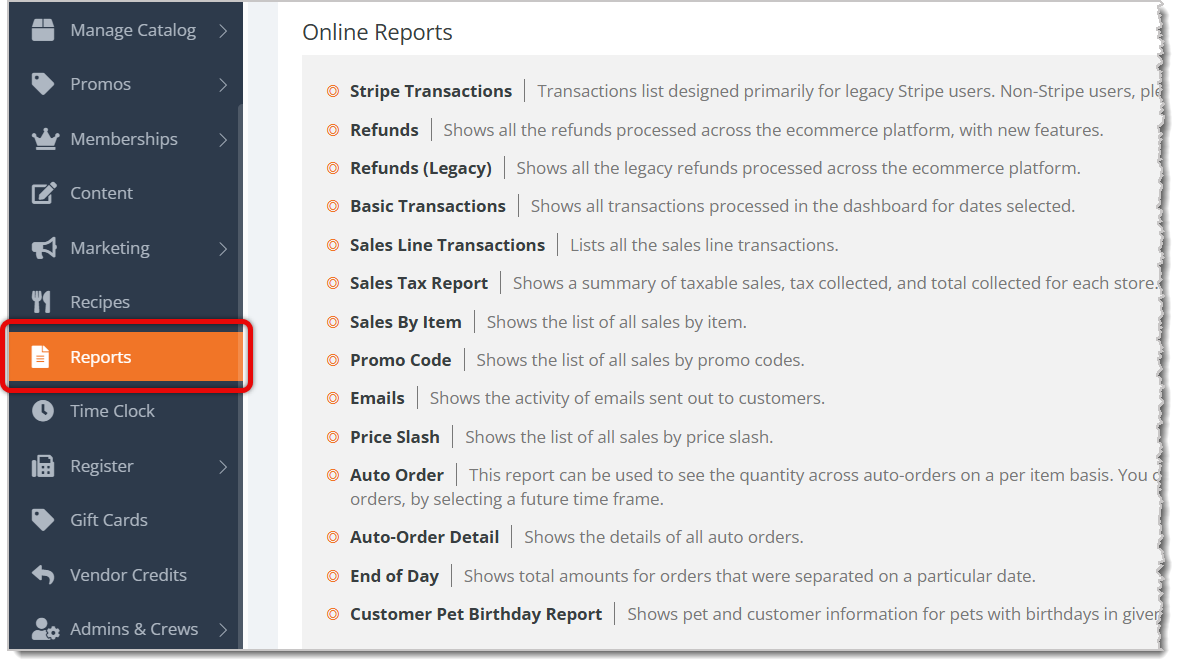1180x666 pixels.
Task: Click the Promos tag icon
Action: point(43,84)
